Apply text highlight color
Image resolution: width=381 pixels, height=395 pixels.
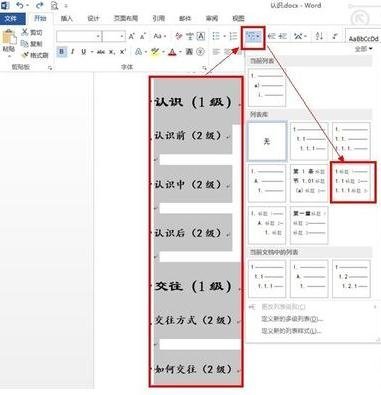coord(155,52)
